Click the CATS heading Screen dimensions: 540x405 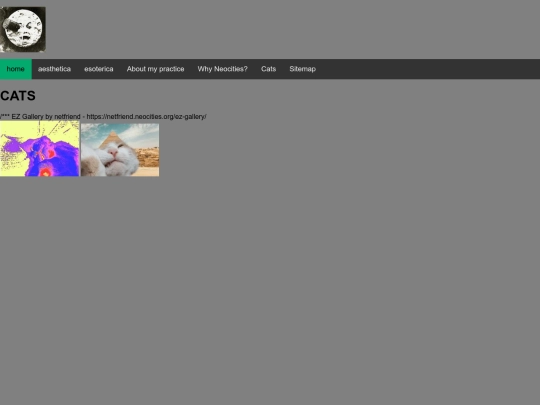point(18,96)
